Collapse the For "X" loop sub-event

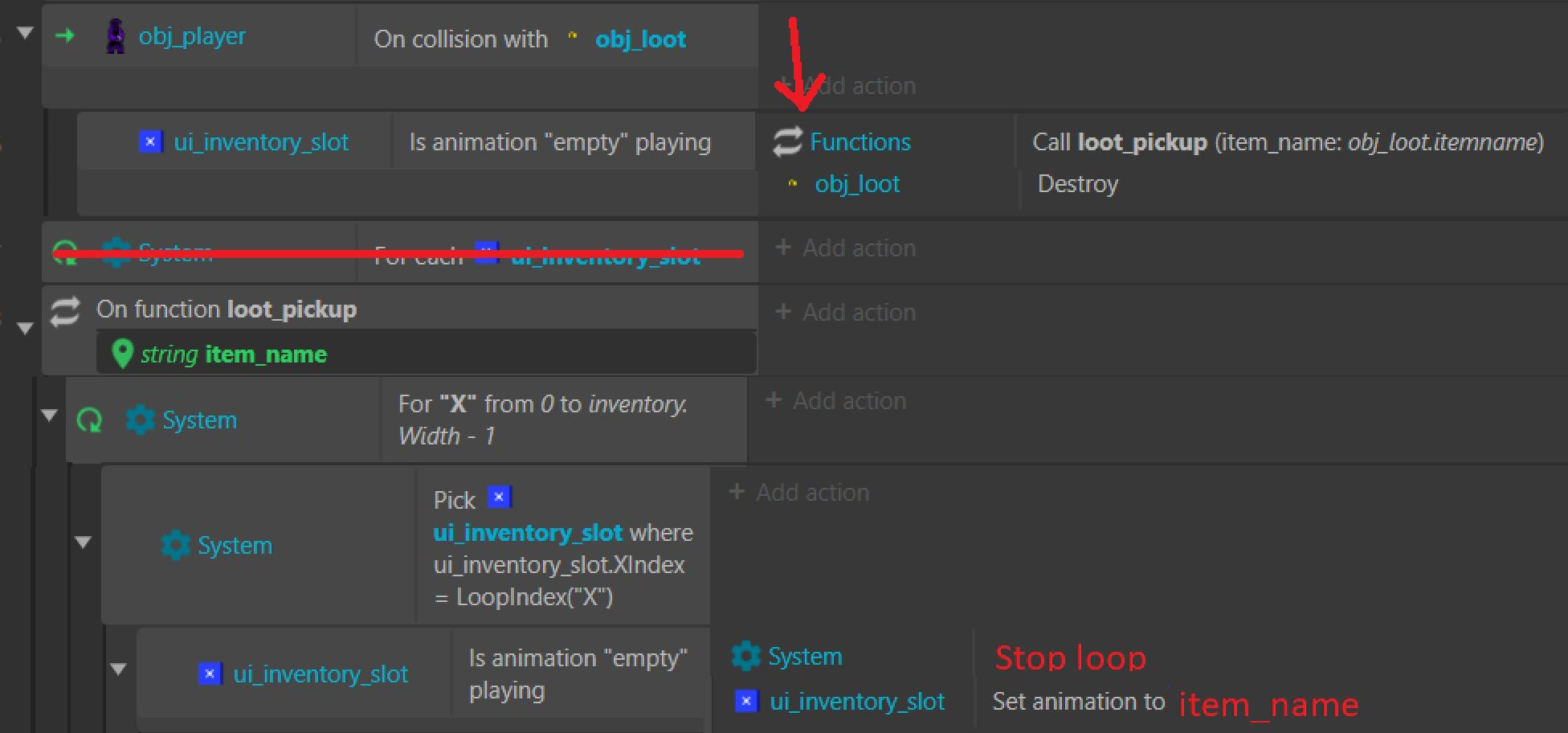tap(49, 416)
